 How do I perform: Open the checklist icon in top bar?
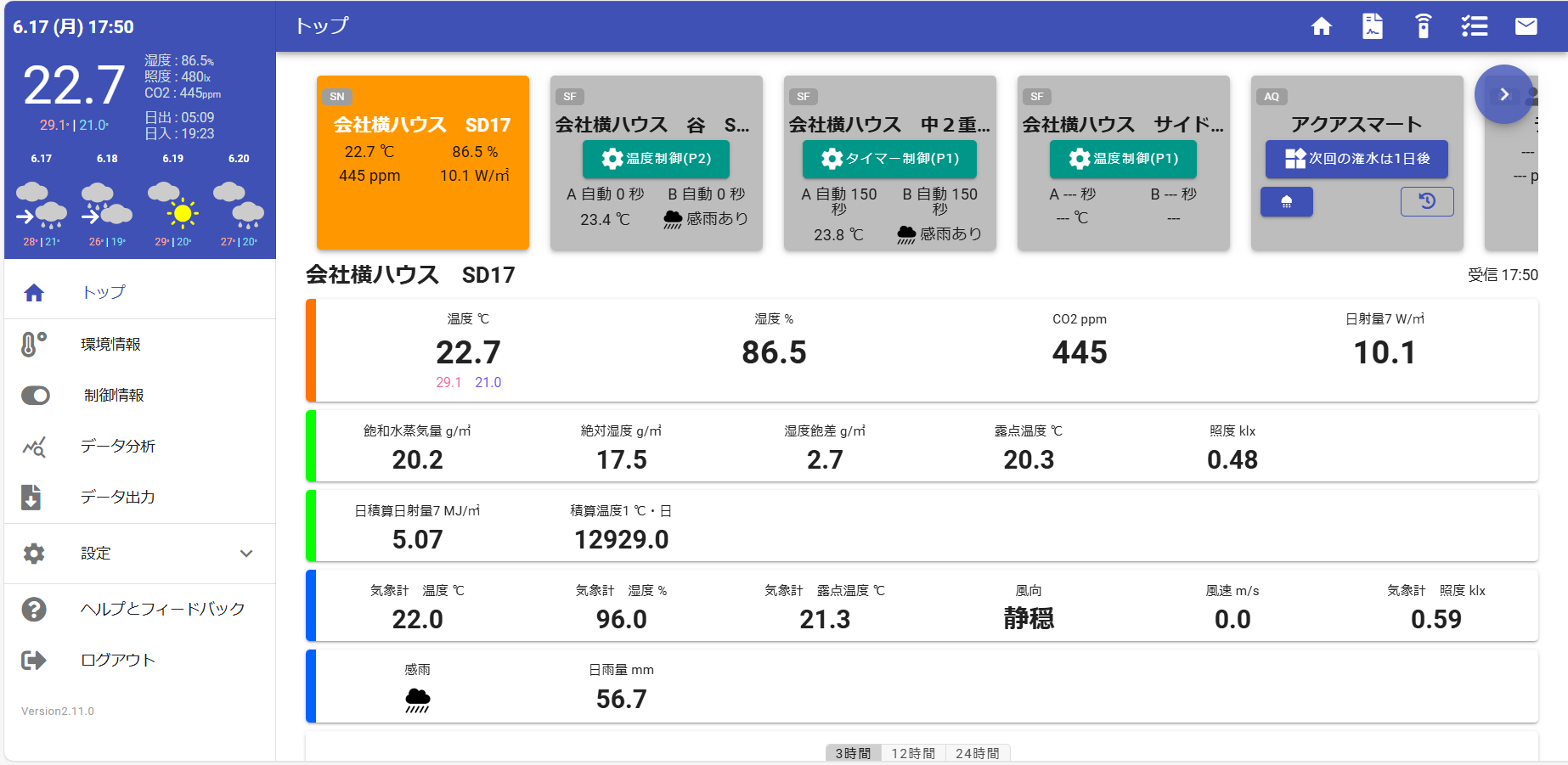[1474, 26]
